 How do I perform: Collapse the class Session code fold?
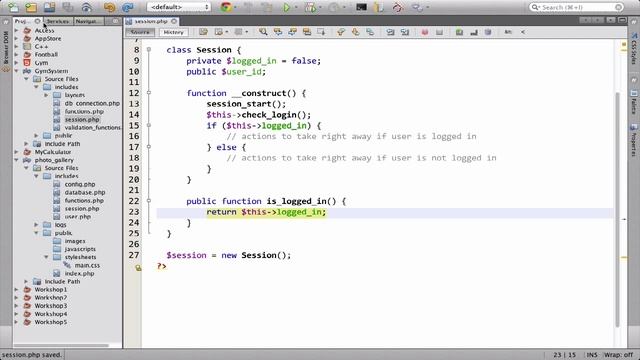coord(149,50)
